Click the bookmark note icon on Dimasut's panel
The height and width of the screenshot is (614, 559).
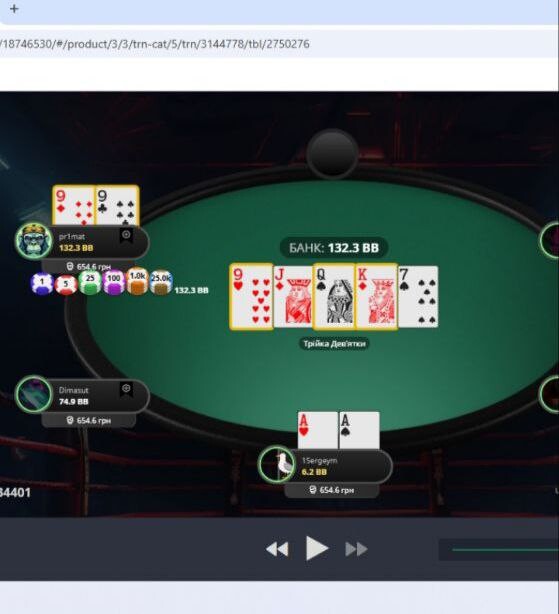click(x=126, y=389)
